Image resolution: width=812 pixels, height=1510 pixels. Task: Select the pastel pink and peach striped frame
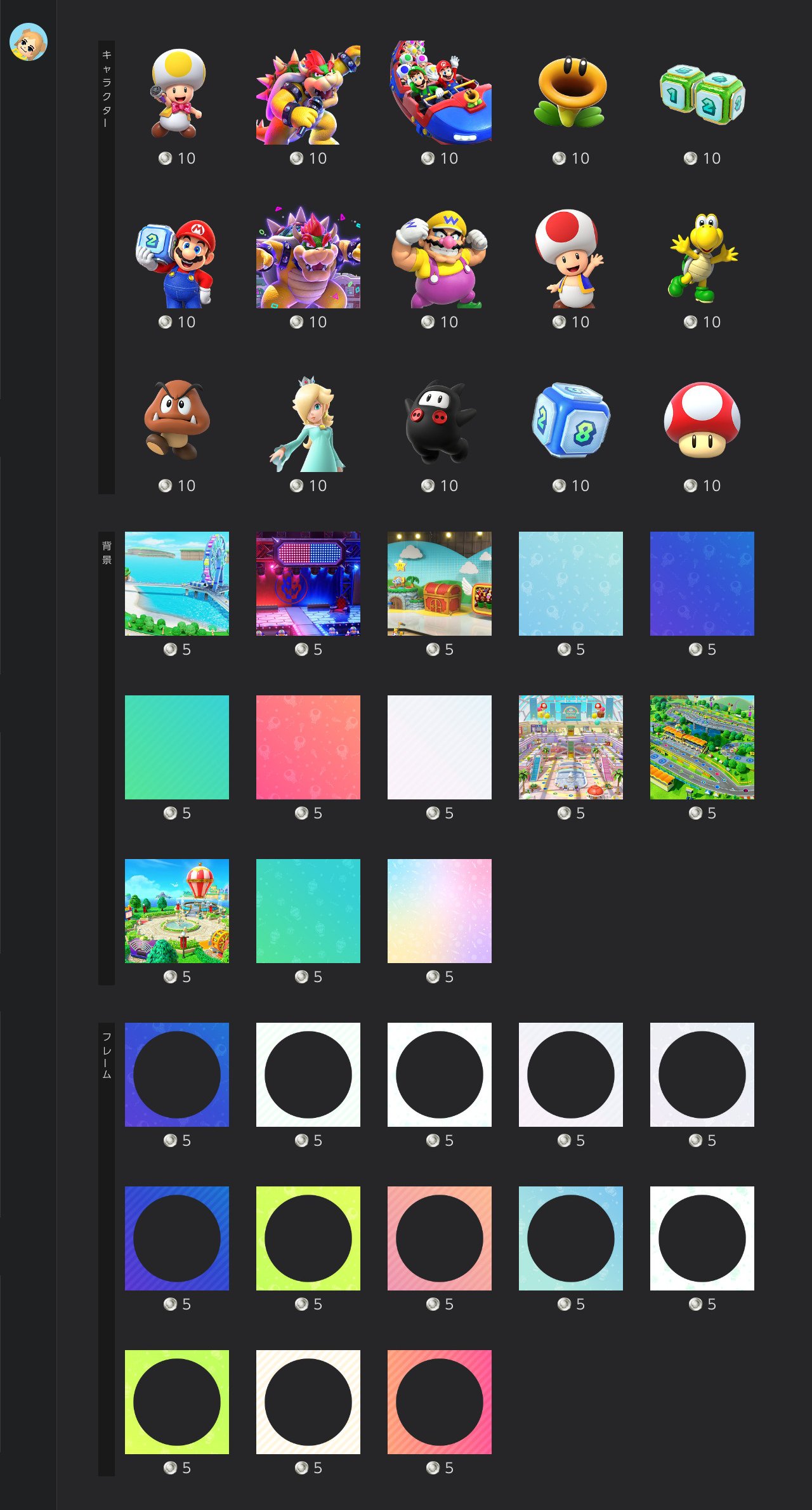tap(440, 1238)
